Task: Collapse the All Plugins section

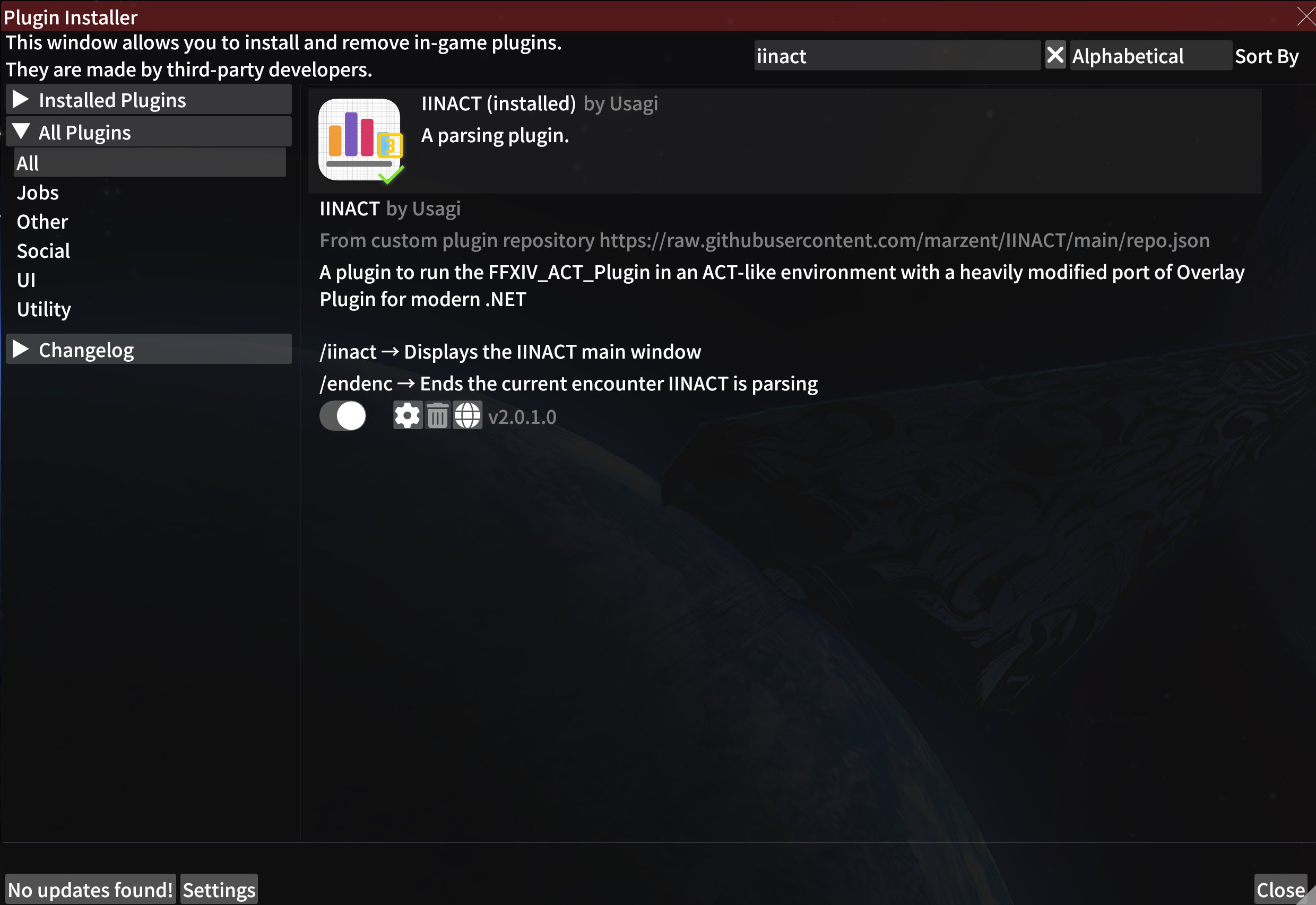Action: pyautogui.click(x=149, y=132)
